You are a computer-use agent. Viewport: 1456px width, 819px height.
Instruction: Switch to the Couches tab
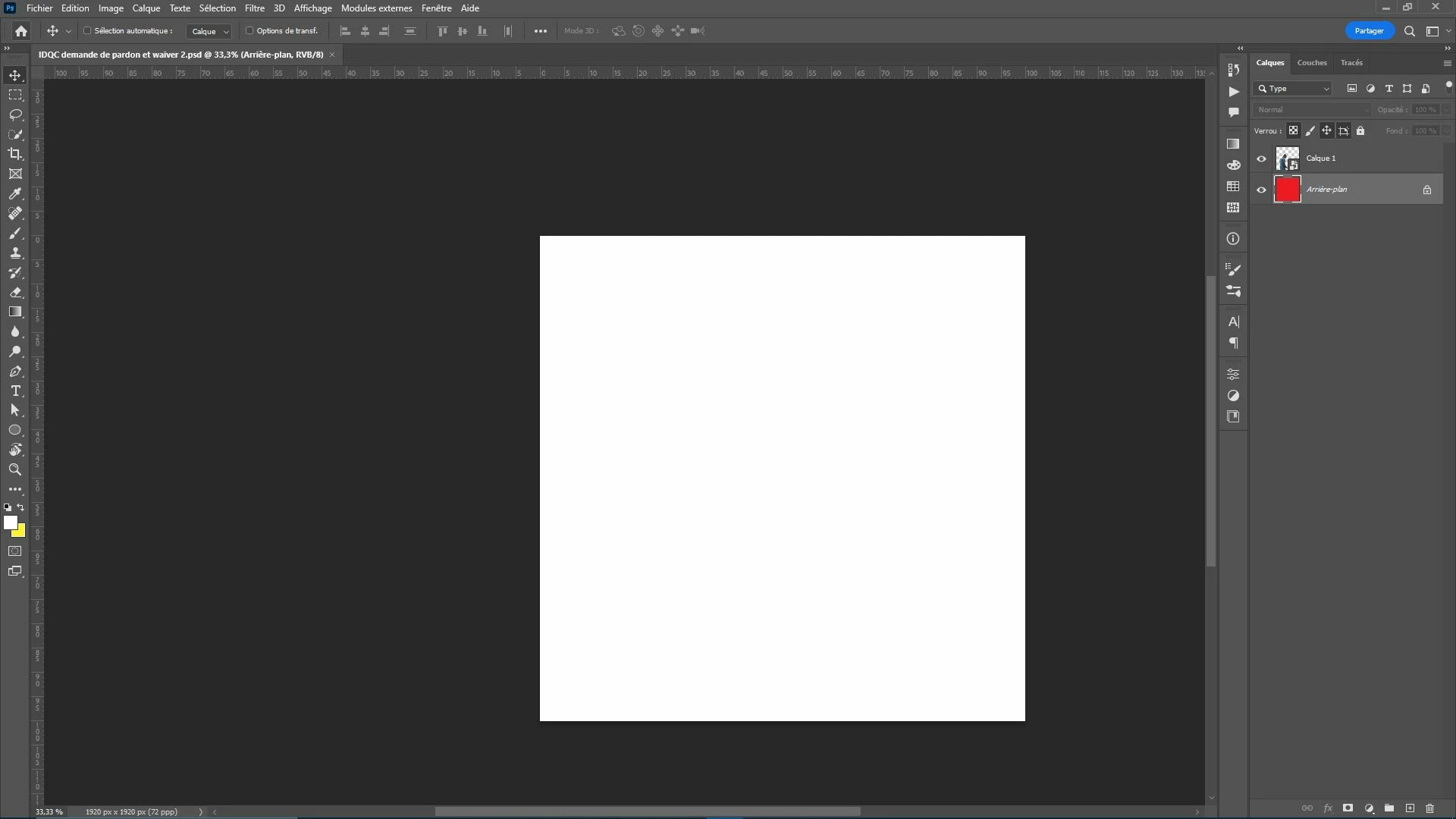[x=1312, y=63]
